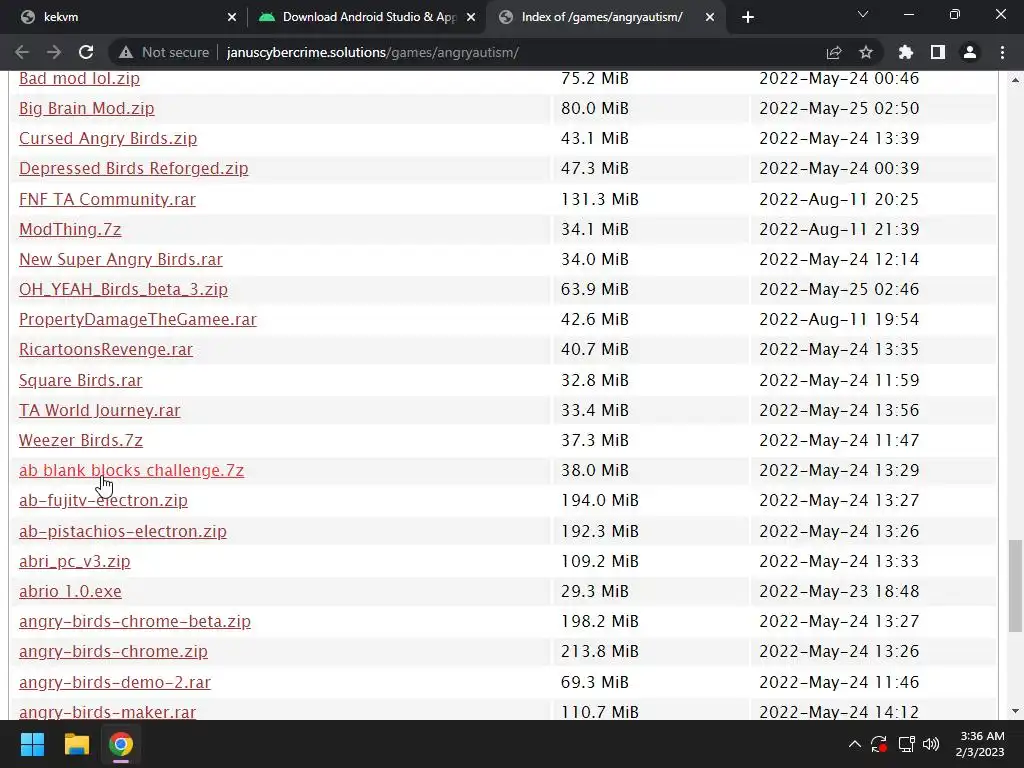Viewport: 1024px width, 768px height.
Task: Open the Not secure site info warning
Action: coord(164,52)
